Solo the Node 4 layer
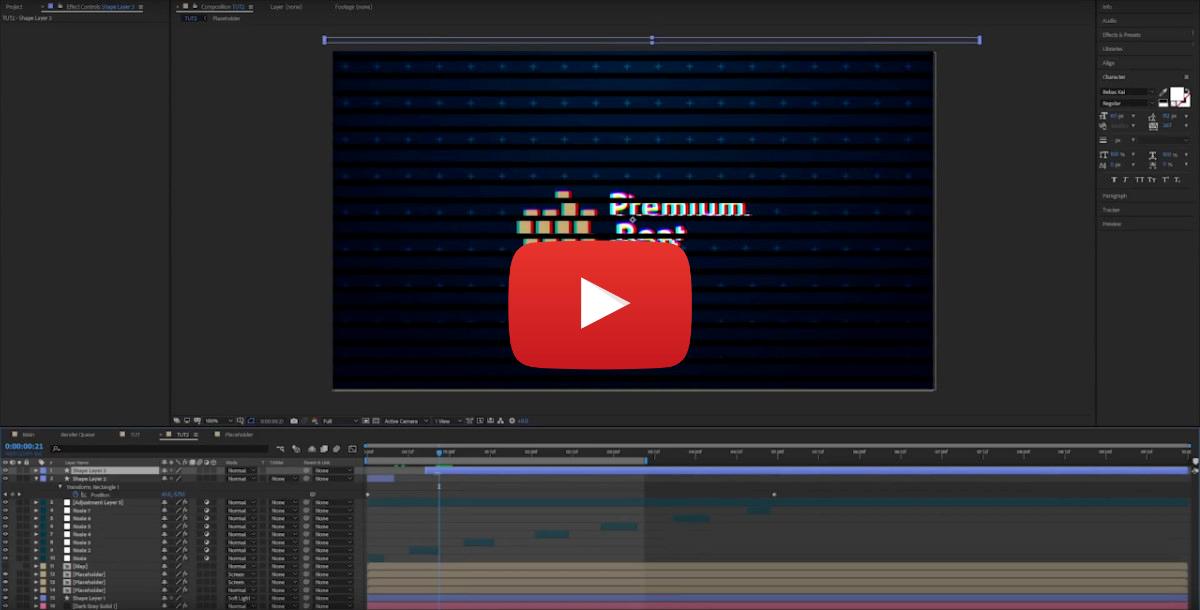 pos(18,535)
